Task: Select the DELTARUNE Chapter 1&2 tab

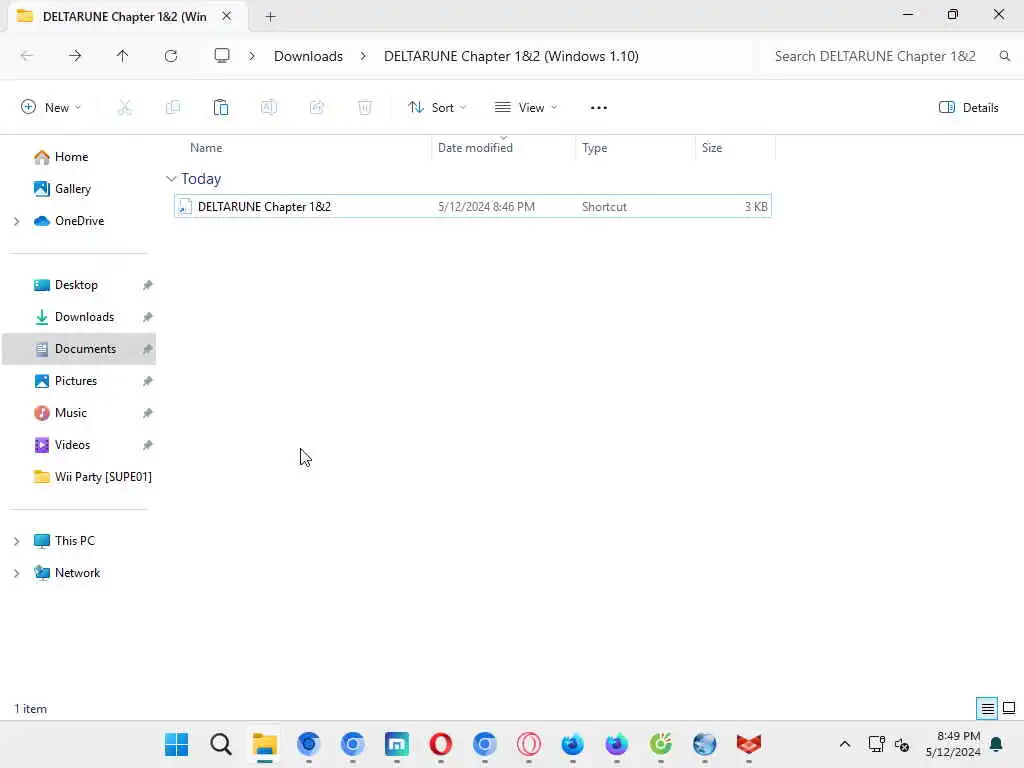Action: [x=124, y=17]
